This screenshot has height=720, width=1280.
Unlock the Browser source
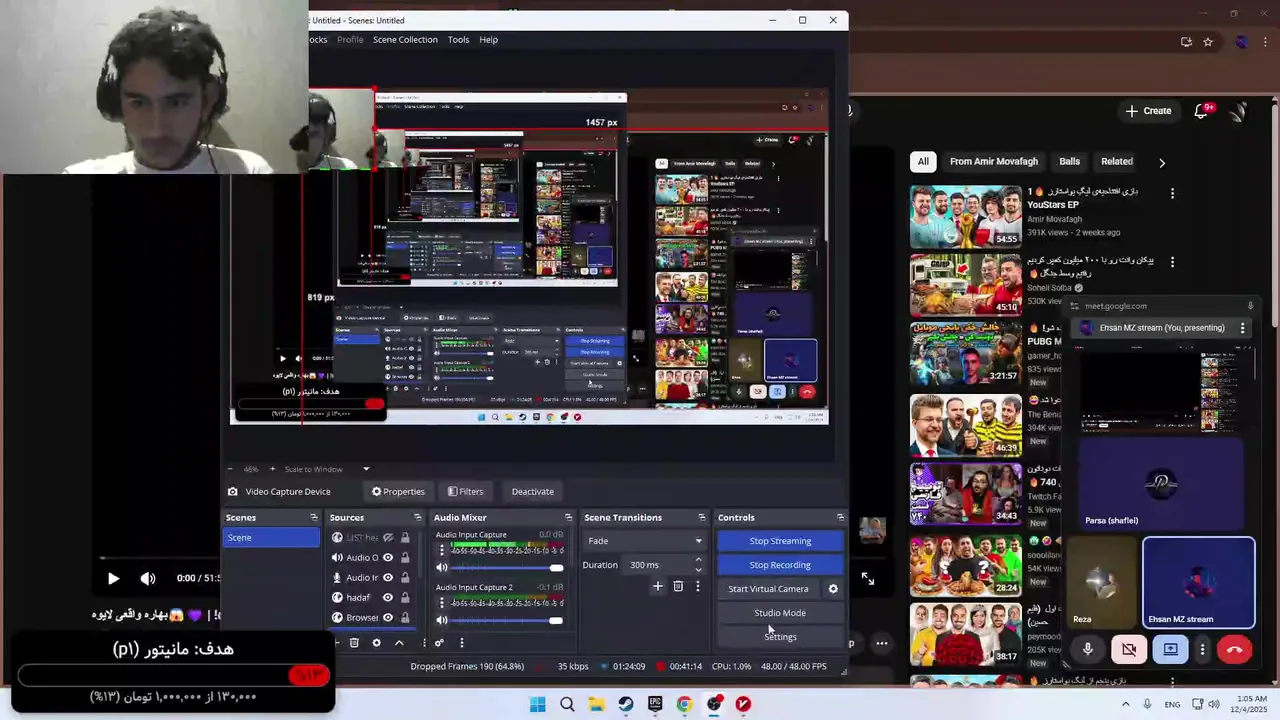pos(405,618)
